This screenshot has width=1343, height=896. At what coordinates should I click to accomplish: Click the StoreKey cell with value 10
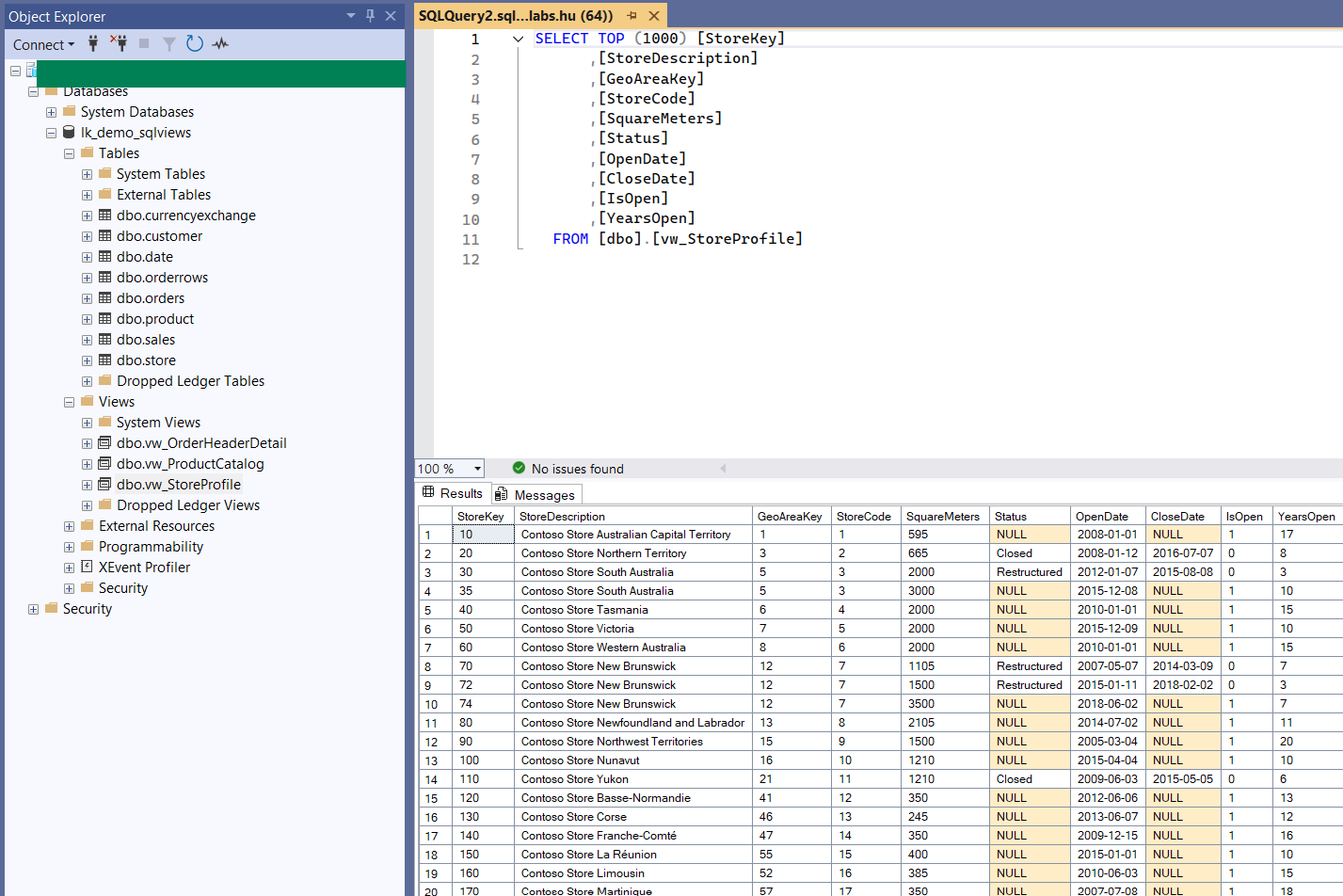[481, 535]
